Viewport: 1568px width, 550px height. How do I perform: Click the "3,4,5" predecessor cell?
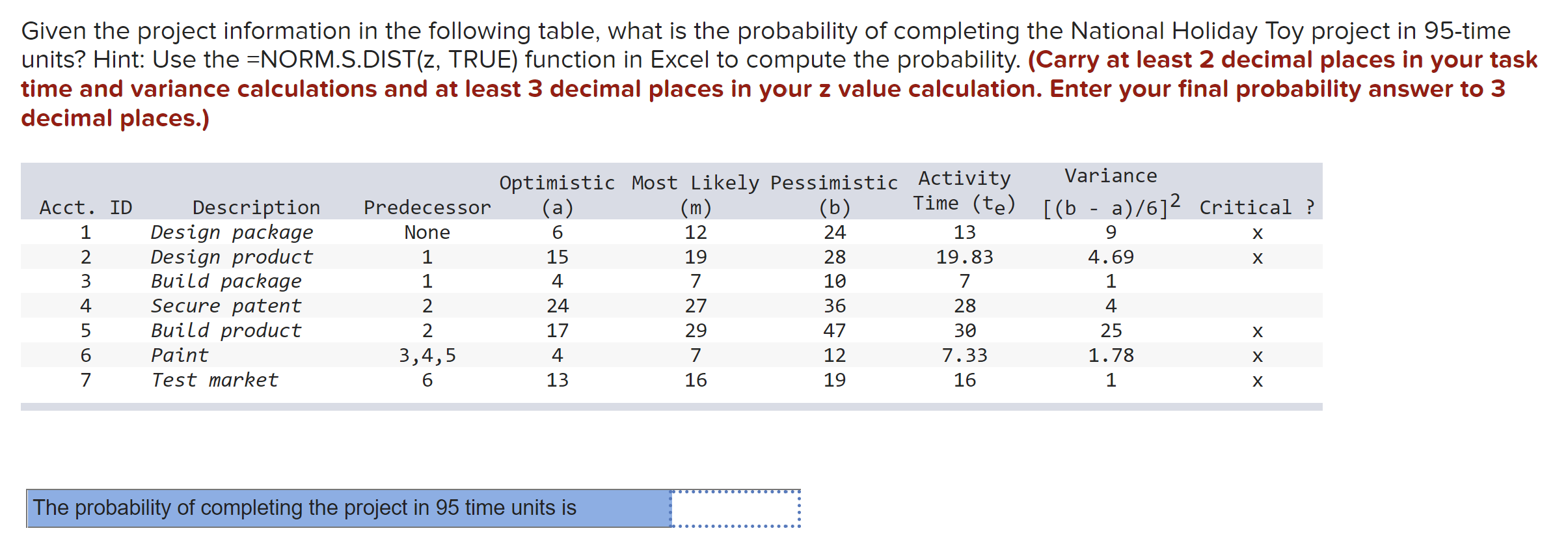click(x=427, y=355)
